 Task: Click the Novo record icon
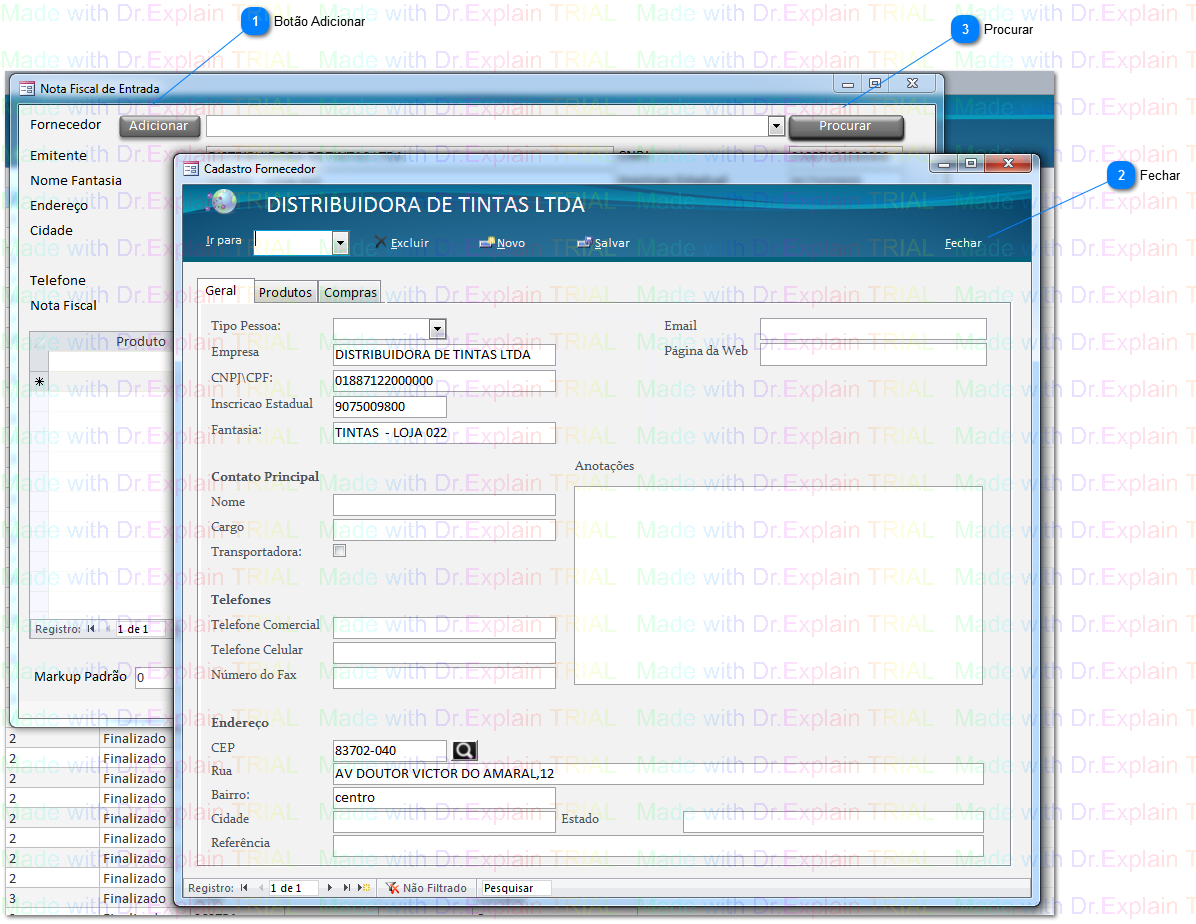487,243
